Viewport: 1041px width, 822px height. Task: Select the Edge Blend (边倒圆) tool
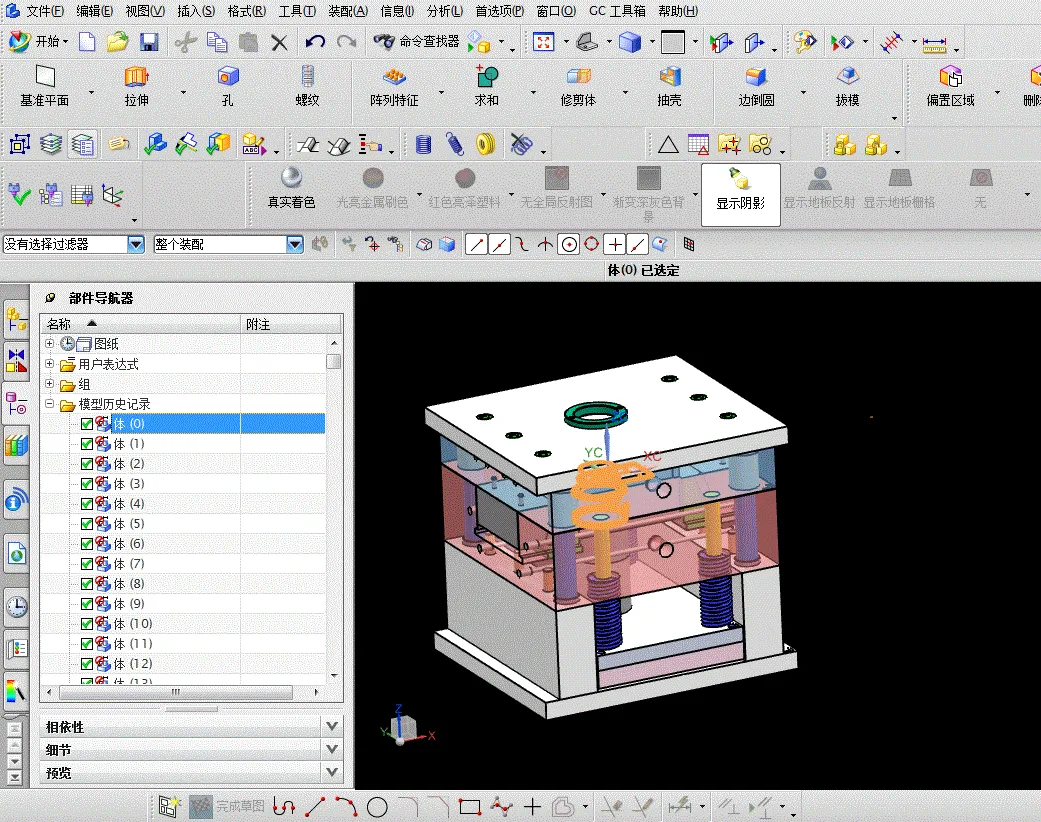pyautogui.click(x=756, y=86)
